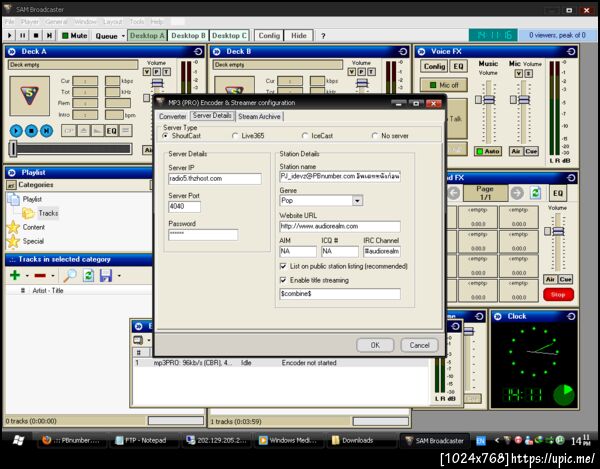Open the Queue dropdown arrow
The image size is (600, 469).
click(123, 36)
